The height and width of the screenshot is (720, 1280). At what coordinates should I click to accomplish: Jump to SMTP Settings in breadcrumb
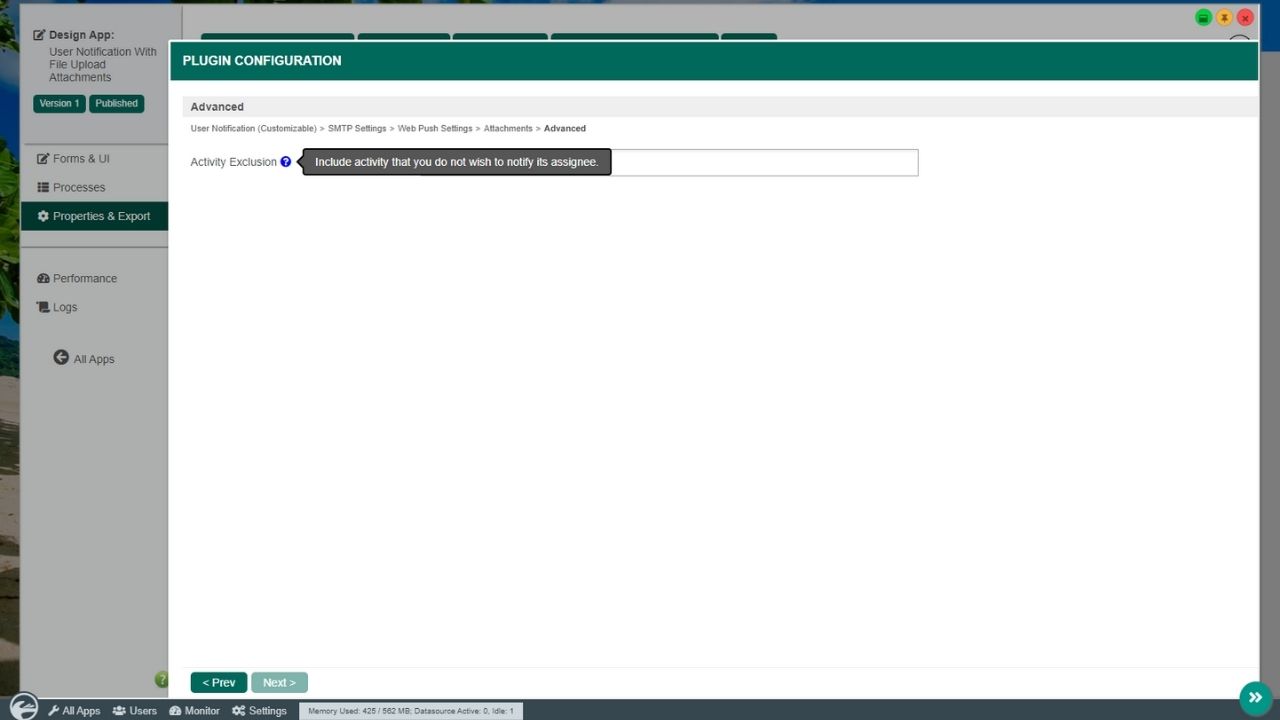(x=357, y=129)
